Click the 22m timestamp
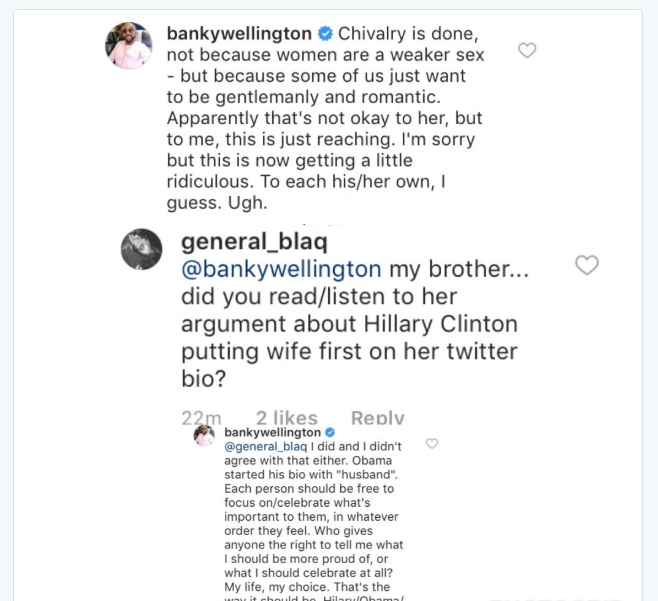This screenshot has width=658, height=601. 201,418
